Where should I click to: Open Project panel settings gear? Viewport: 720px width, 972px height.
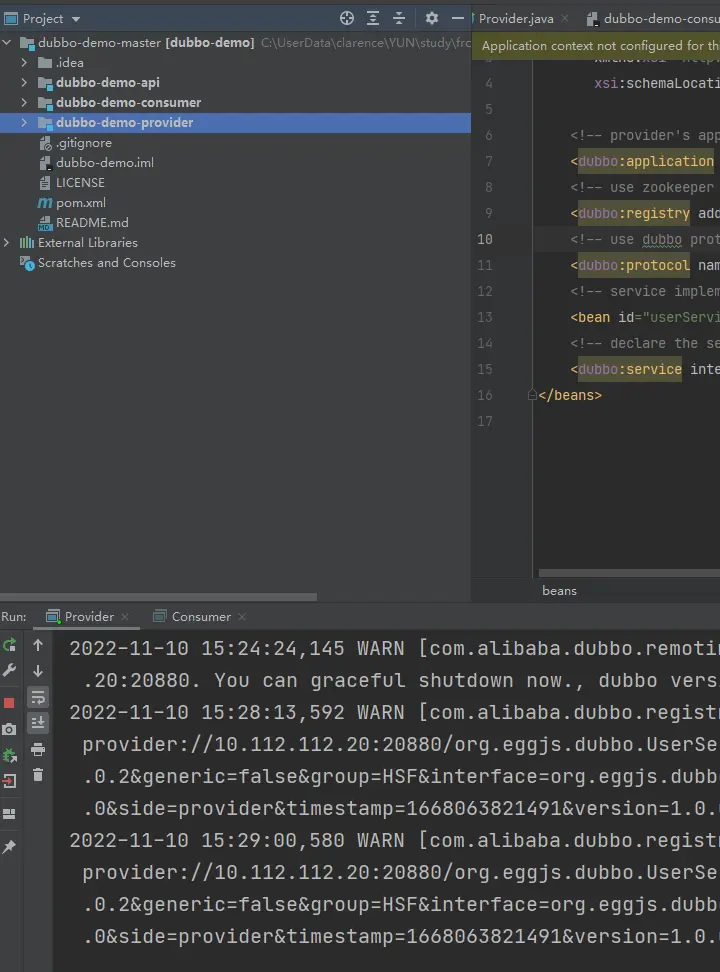pos(432,18)
